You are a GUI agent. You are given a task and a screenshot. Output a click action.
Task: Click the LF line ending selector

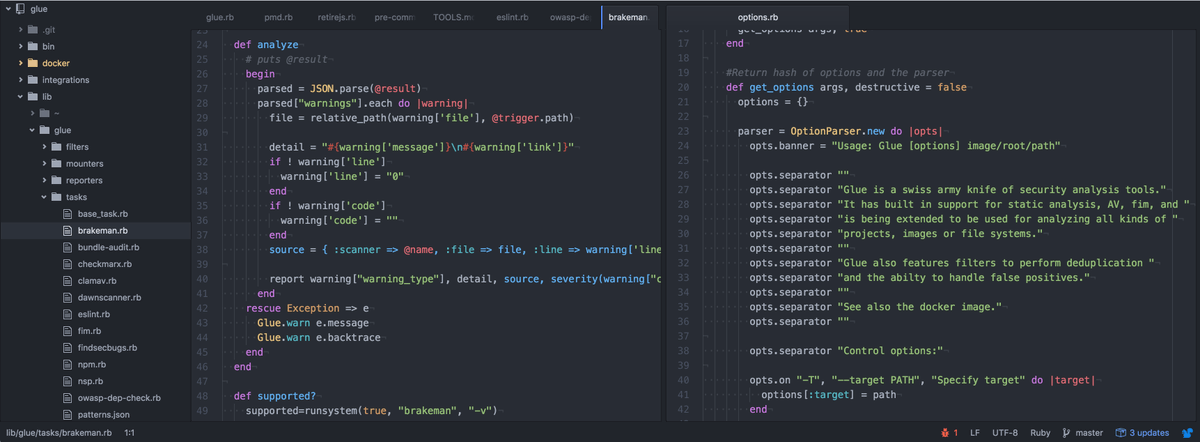coord(975,433)
